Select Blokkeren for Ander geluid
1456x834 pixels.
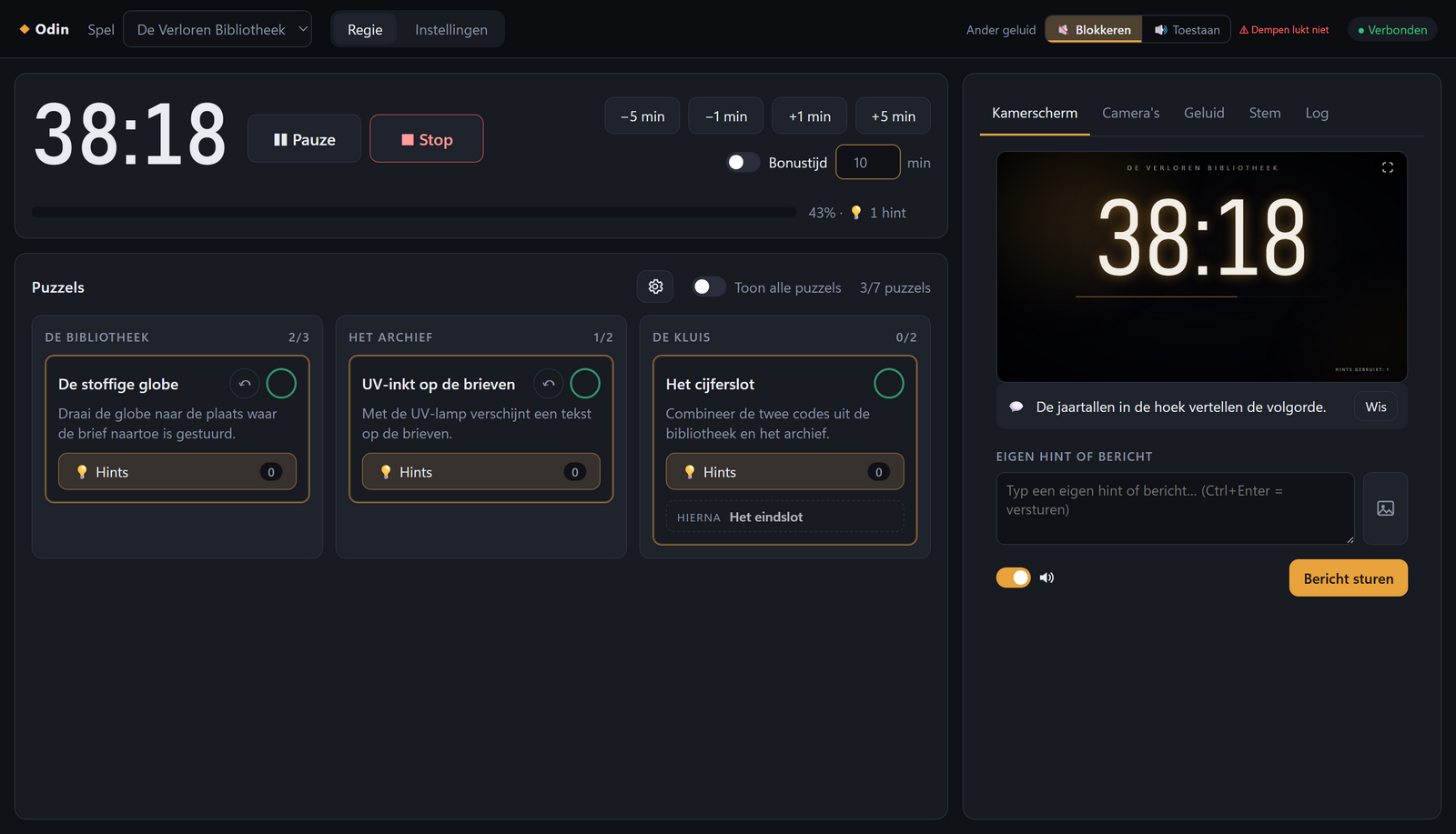click(1094, 30)
